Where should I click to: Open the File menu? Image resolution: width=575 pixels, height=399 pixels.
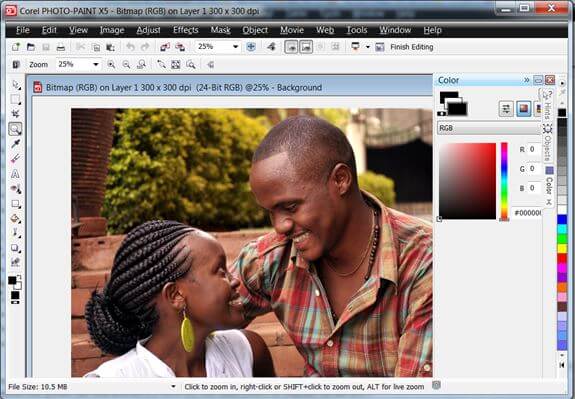23,30
